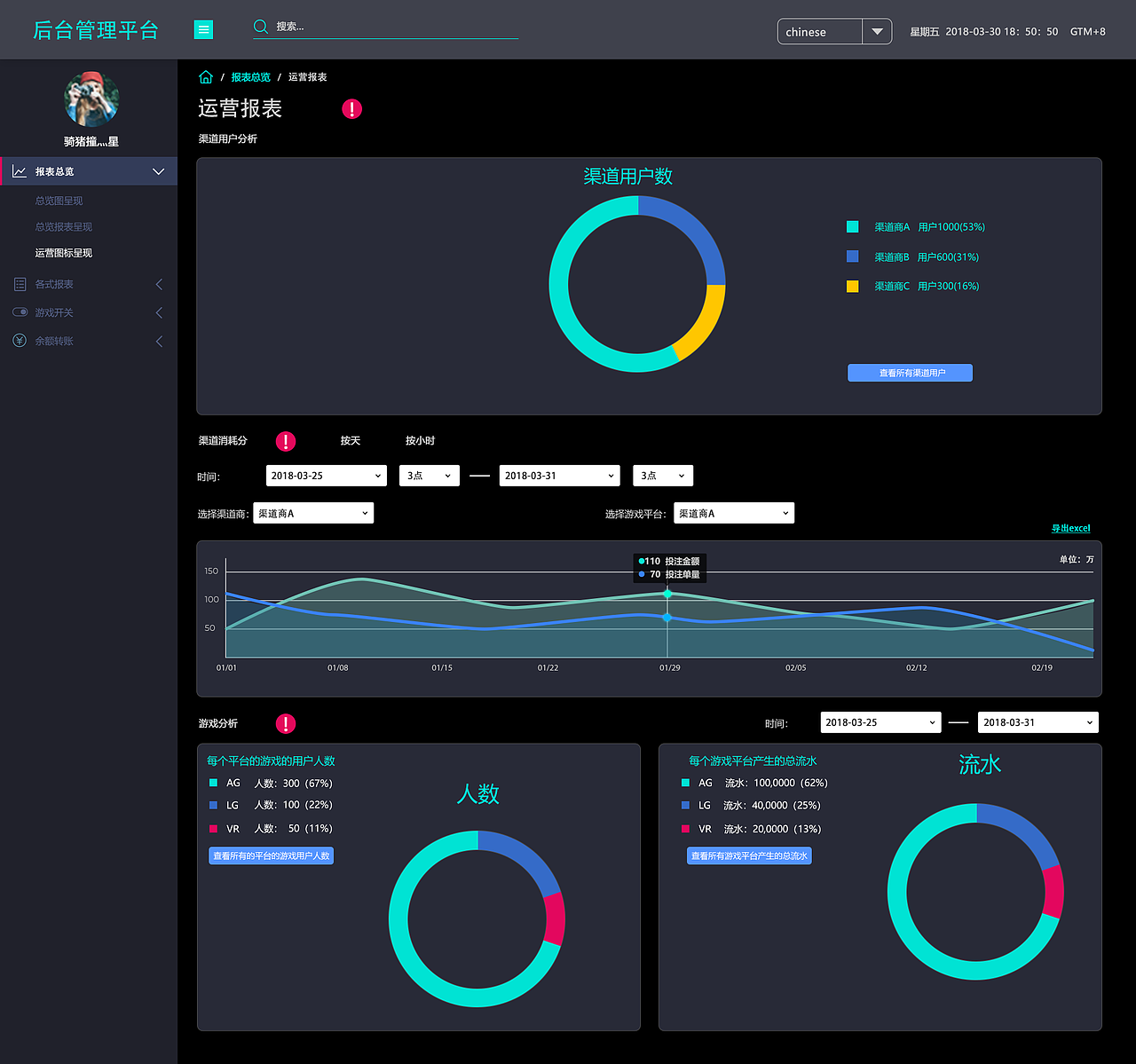
Task: Open the 选择渠道商 dropdown
Action: click(313, 513)
